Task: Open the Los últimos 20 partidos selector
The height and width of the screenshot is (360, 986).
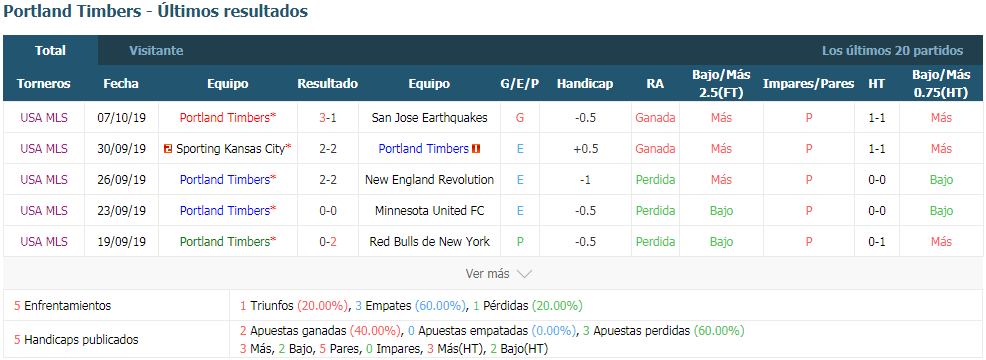Action: coord(892,50)
